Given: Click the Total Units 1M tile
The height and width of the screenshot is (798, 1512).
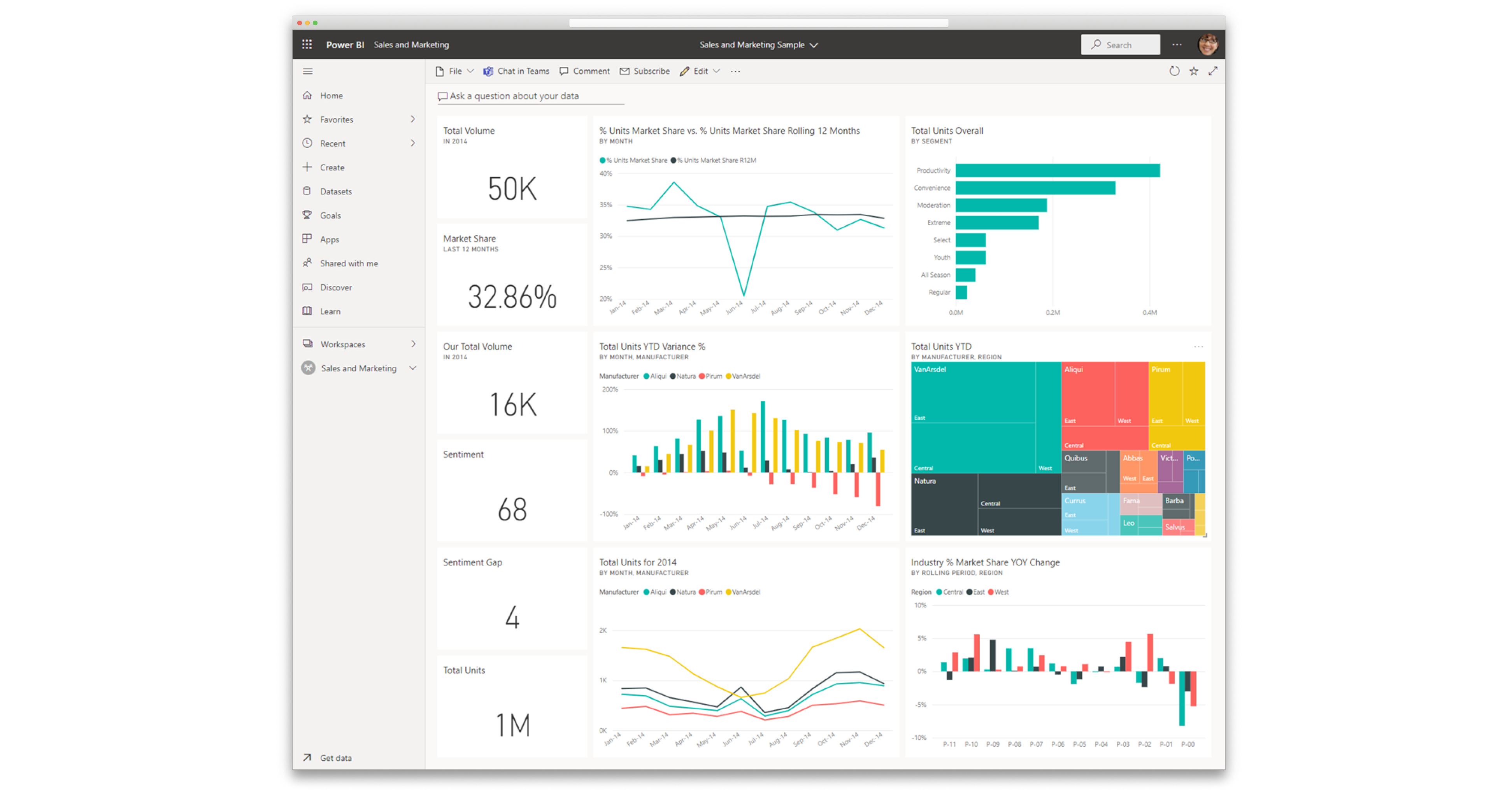Looking at the screenshot, I should tap(512, 707).
